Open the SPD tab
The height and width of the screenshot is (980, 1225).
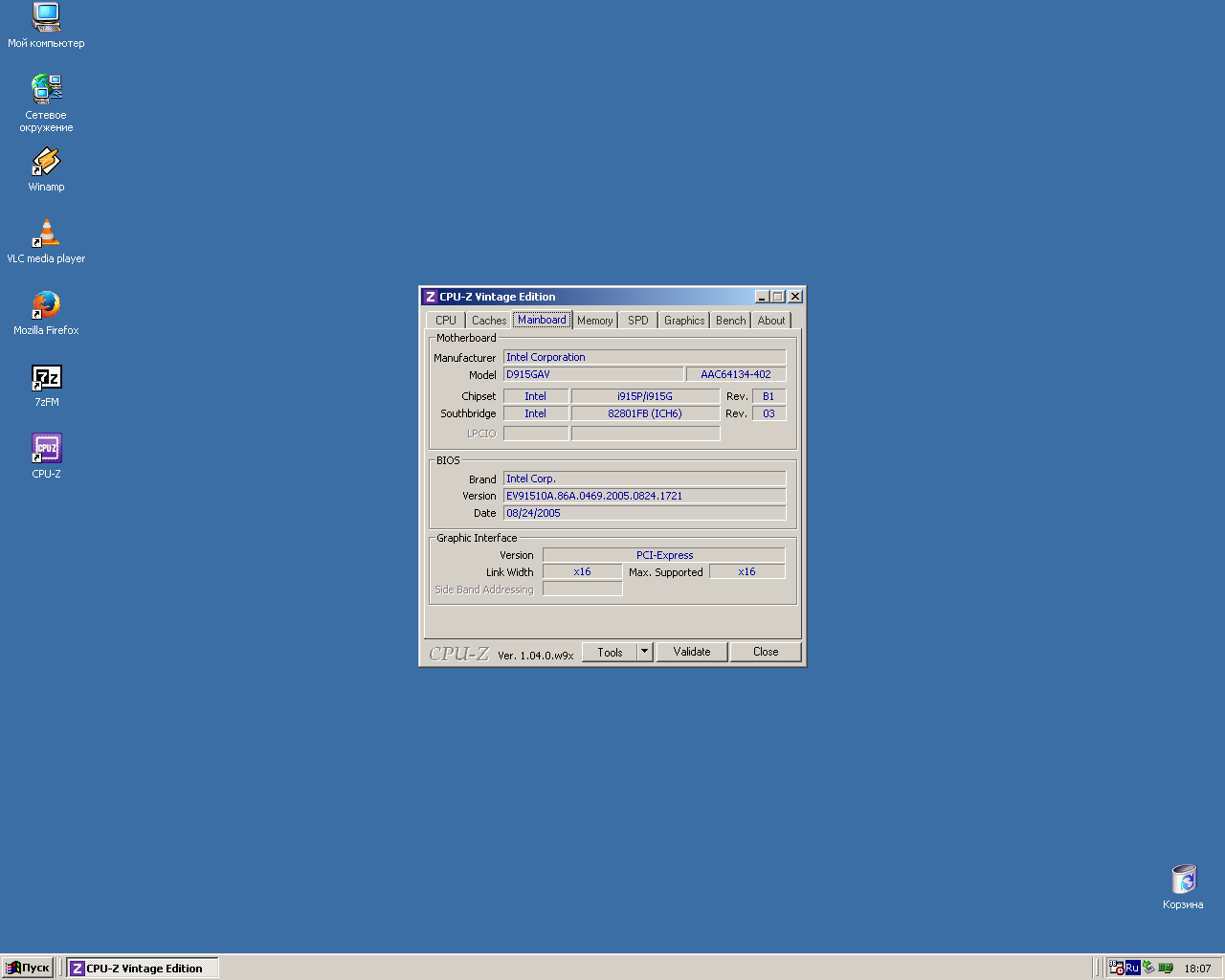[x=638, y=321]
